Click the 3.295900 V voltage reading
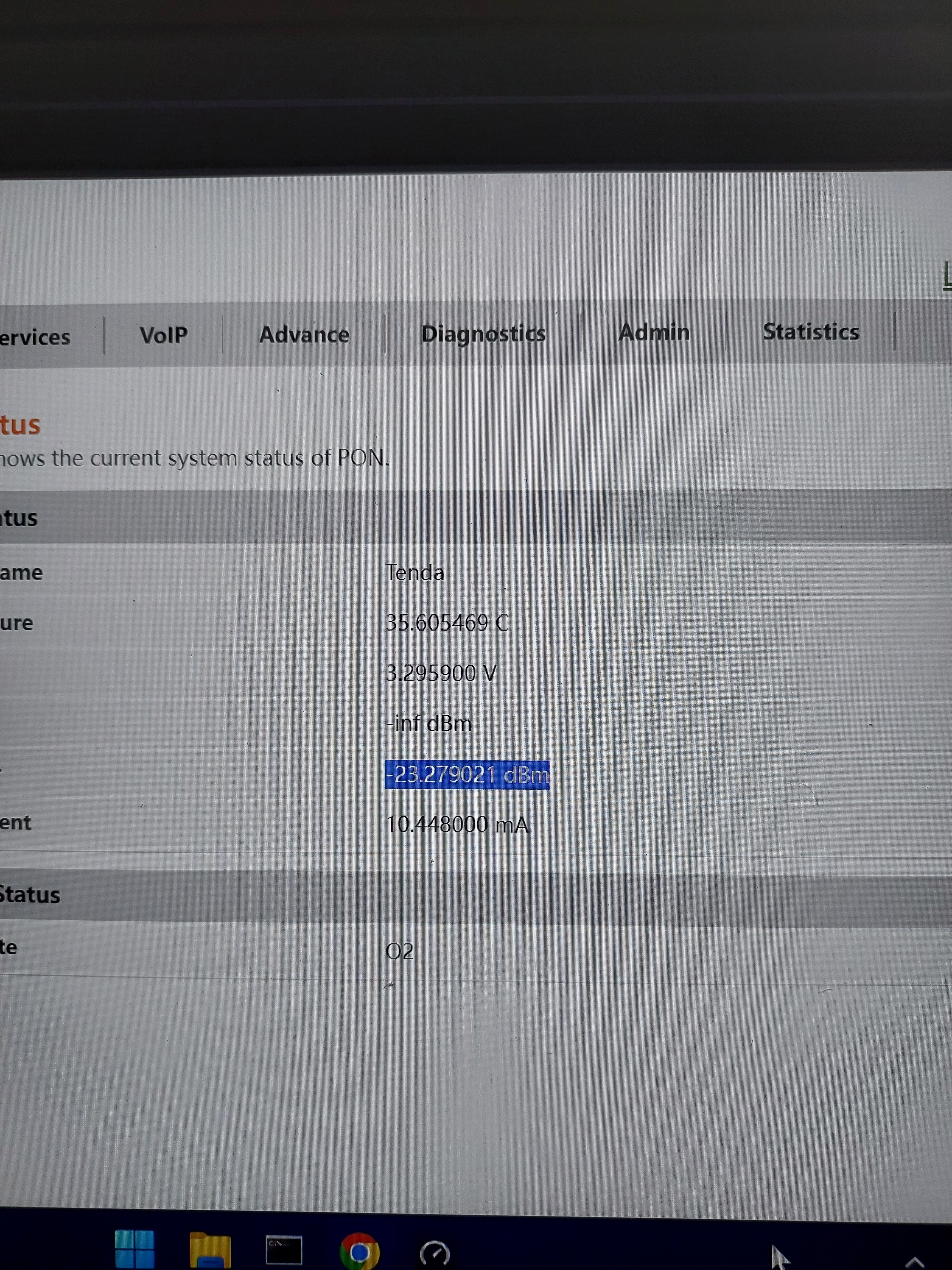 (x=441, y=673)
